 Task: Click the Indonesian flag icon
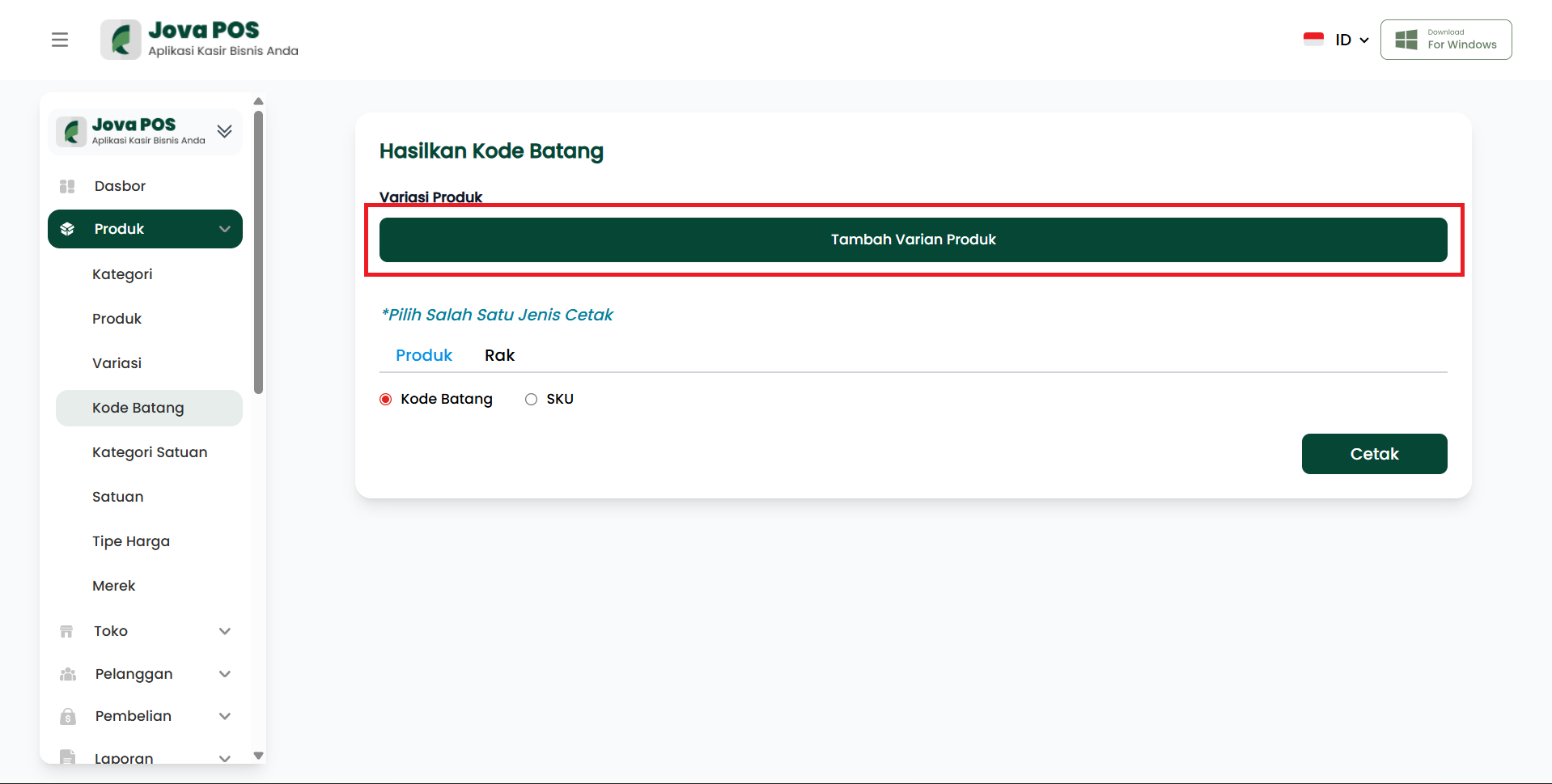pos(1313,40)
